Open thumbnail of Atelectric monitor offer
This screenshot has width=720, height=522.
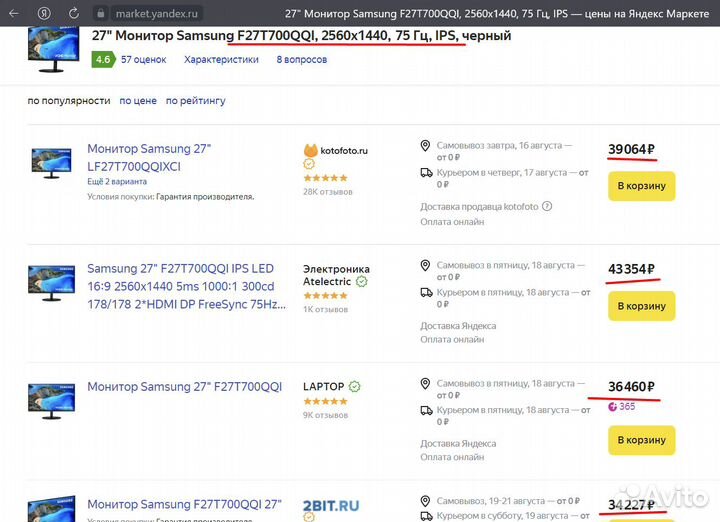click(51, 282)
